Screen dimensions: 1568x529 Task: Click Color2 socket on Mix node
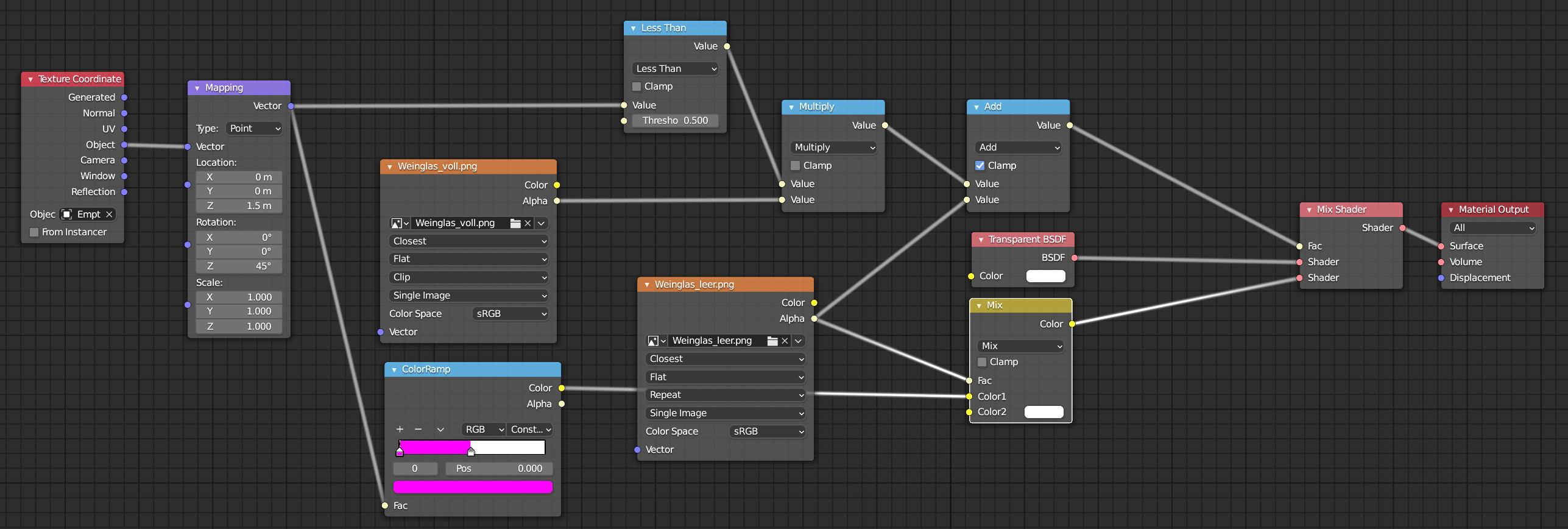pos(969,412)
